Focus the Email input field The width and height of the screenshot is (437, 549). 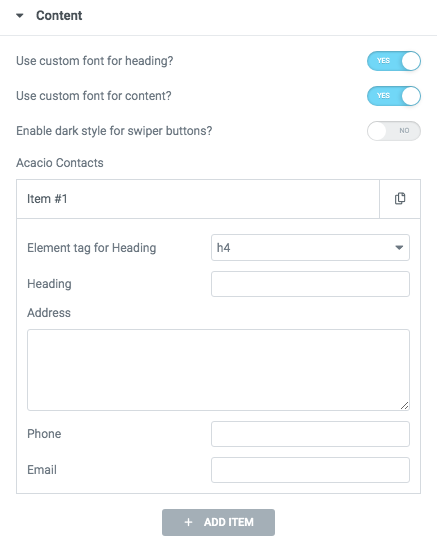[x=310, y=470]
